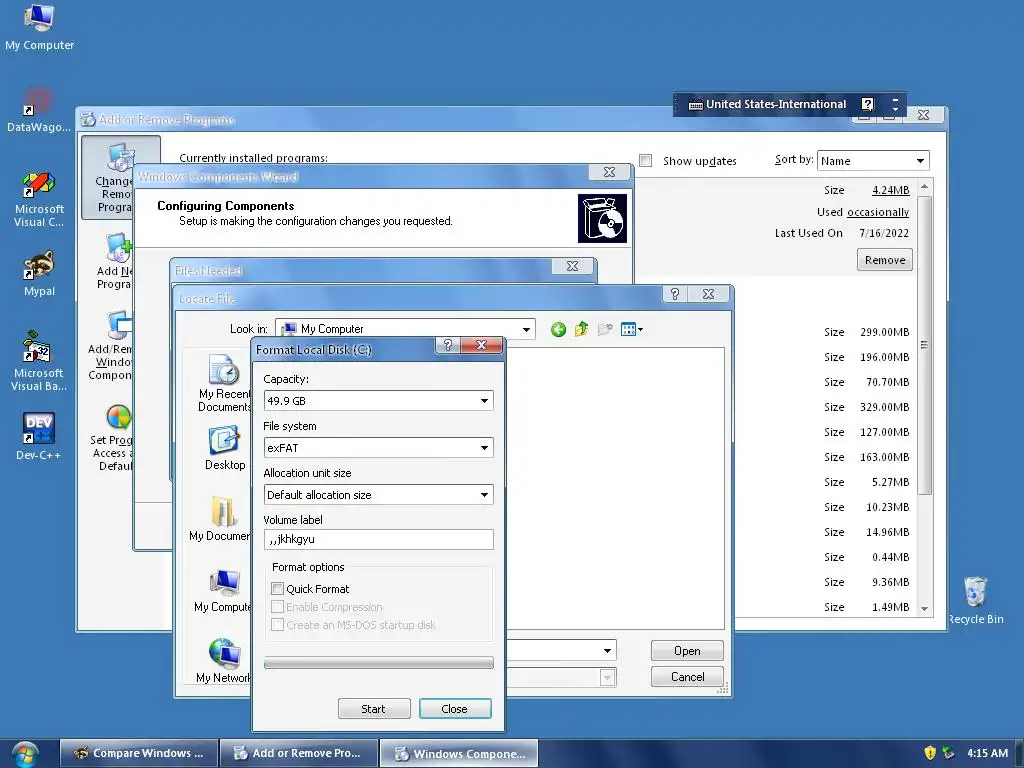Open the View Menu icon in Locate File
This screenshot has height=768, width=1024.
[x=631, y=329]
